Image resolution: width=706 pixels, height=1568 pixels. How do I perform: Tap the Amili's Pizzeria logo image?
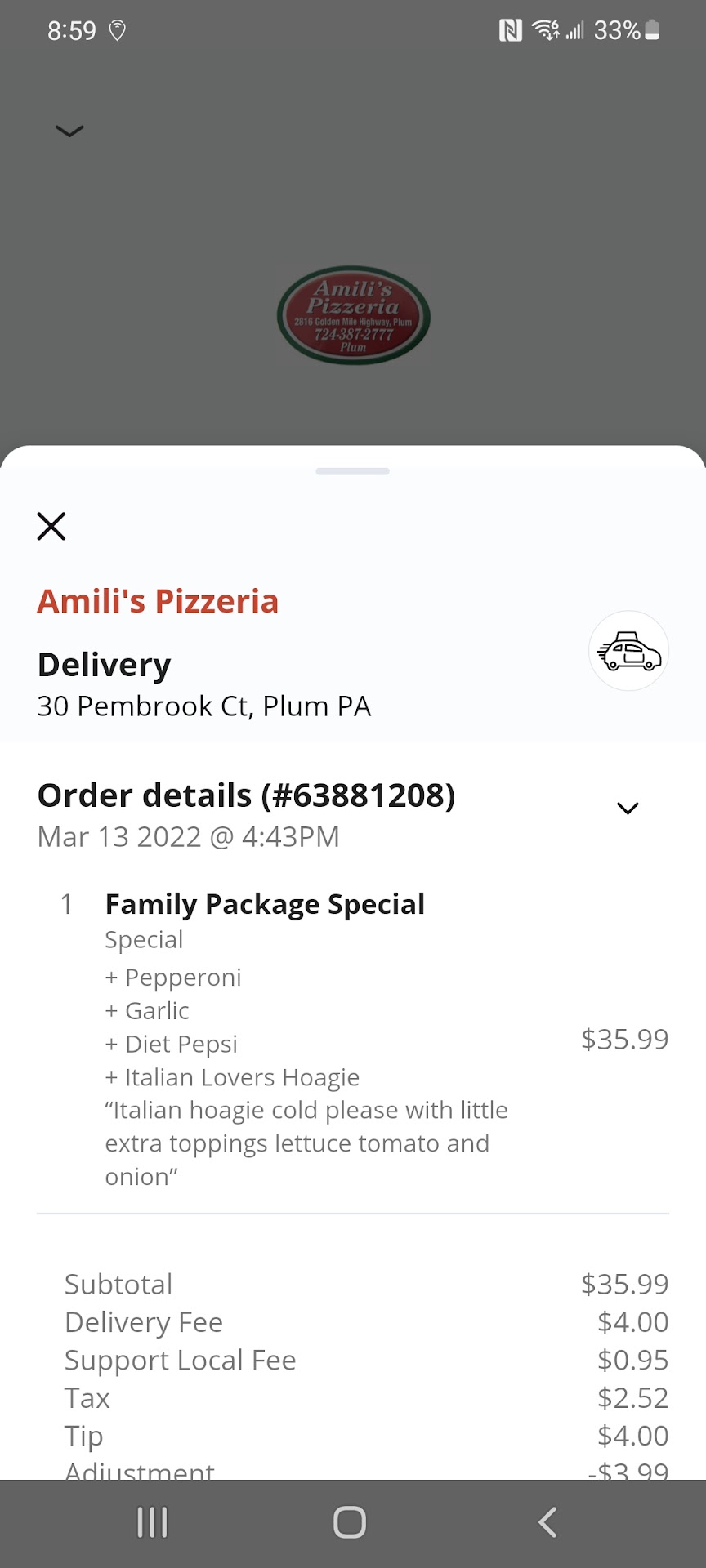(353, 316)
